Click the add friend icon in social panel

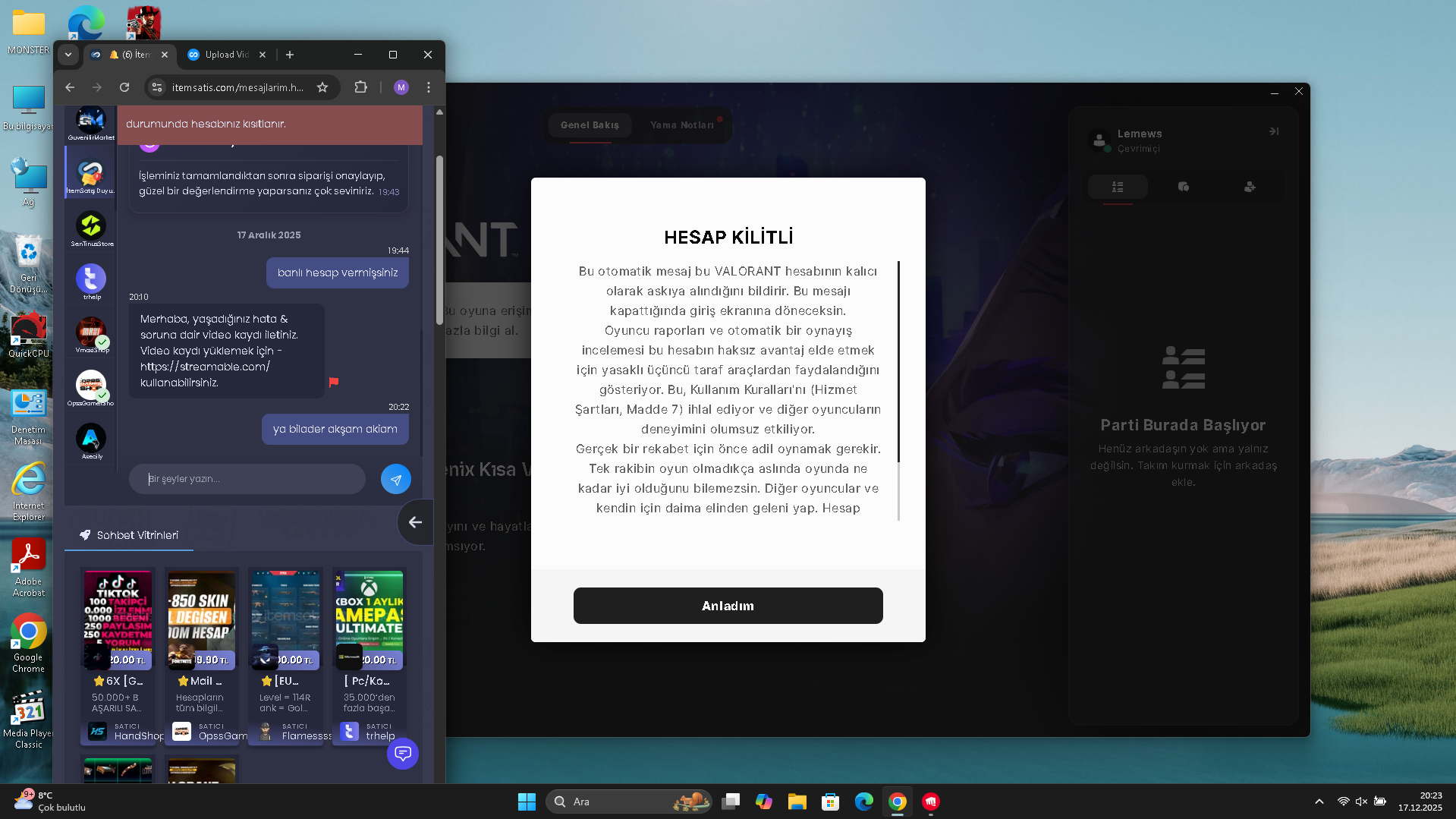tap(1250, 187)
